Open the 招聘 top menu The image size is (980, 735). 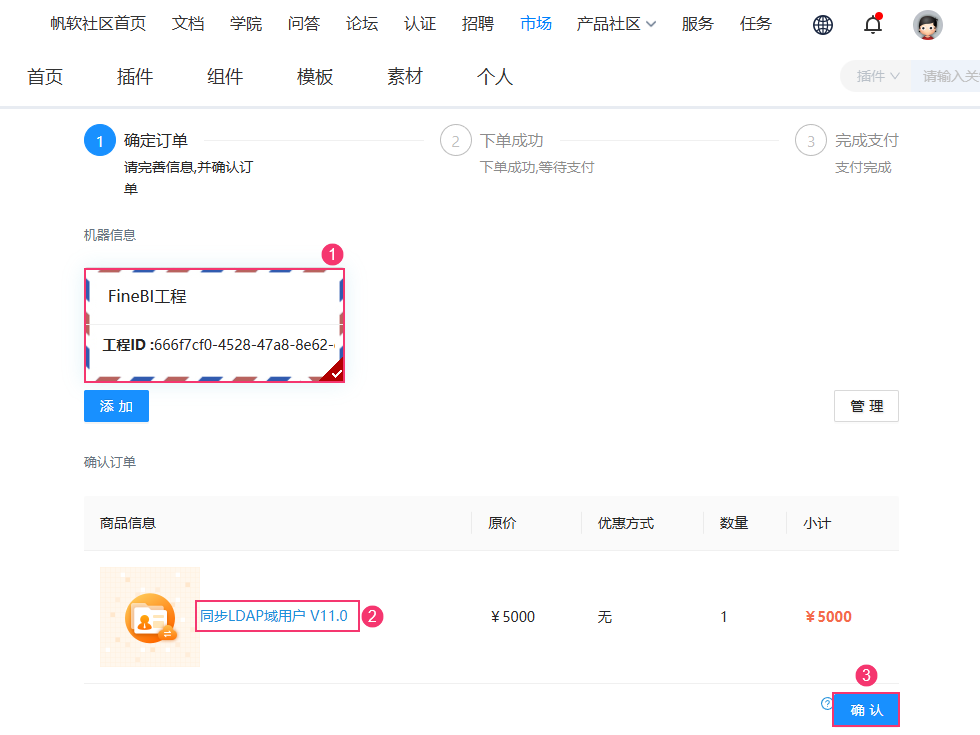pos(478,24)
